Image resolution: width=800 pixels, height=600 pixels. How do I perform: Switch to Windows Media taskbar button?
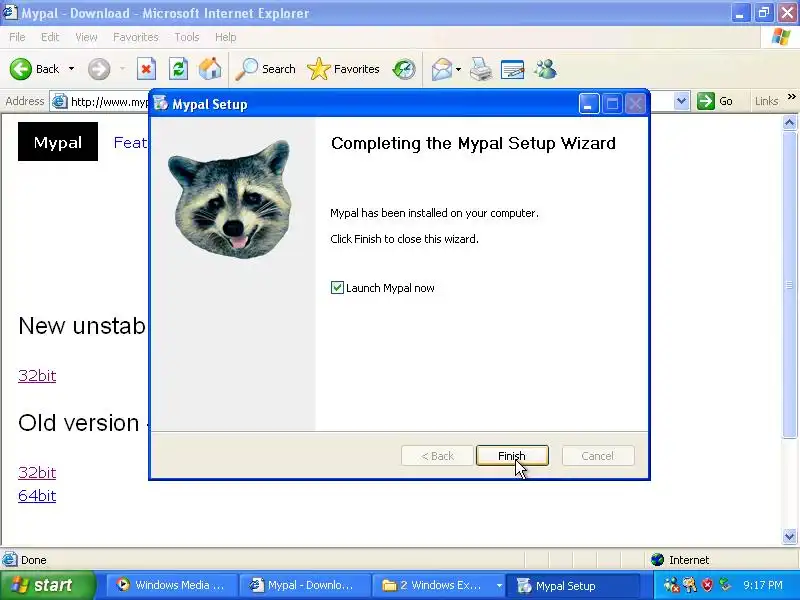[171, 585]
